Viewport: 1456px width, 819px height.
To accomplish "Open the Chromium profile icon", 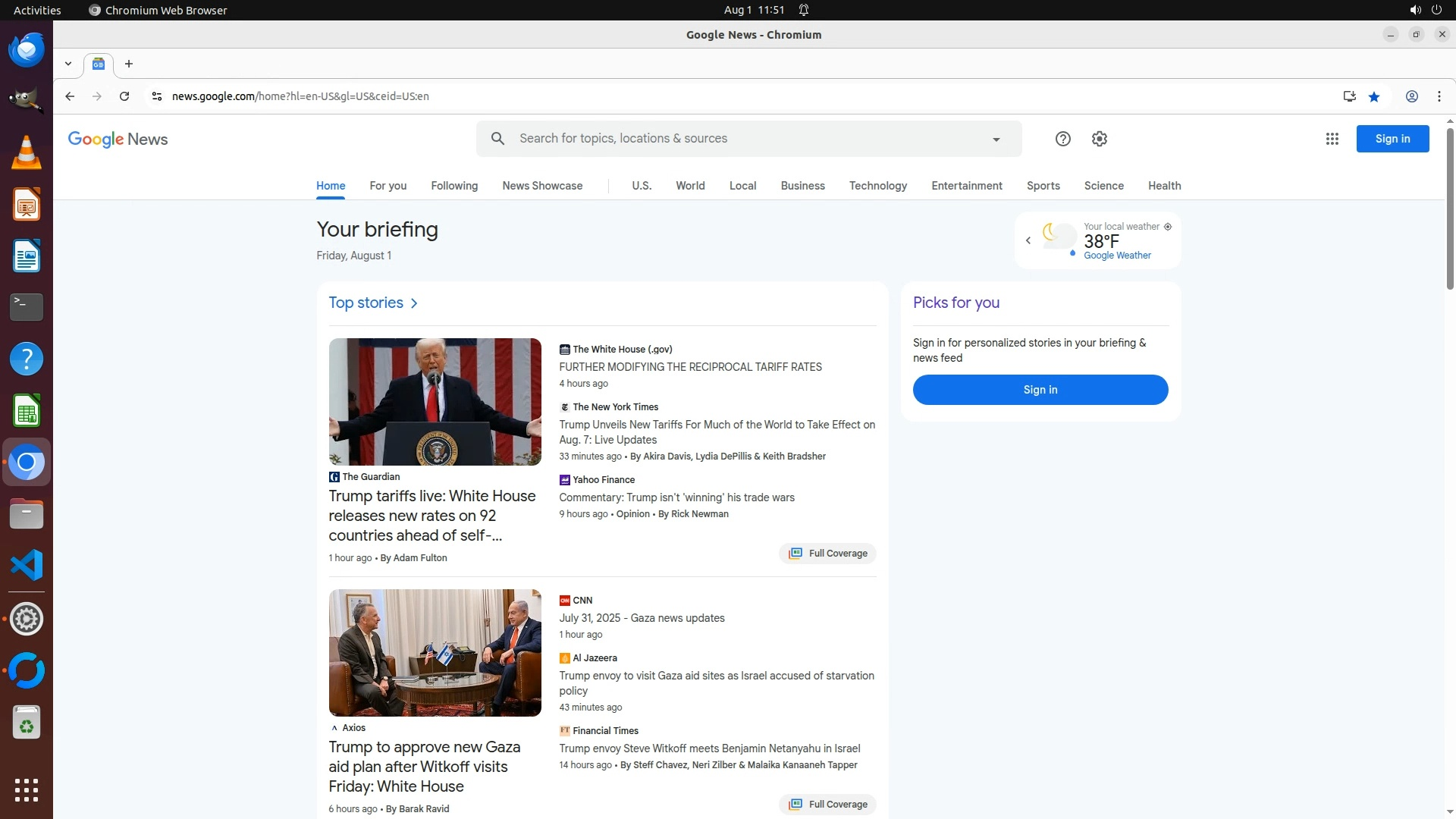I will (x=1411, y=96).
